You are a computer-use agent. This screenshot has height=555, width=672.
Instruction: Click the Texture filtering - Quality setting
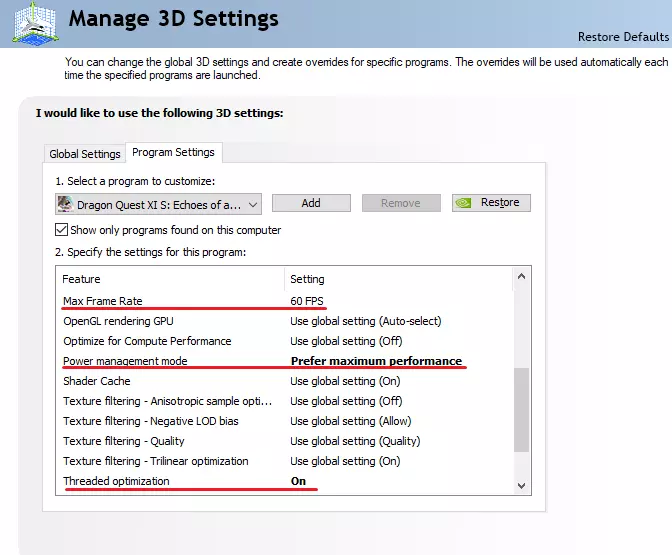pos(355,441)
